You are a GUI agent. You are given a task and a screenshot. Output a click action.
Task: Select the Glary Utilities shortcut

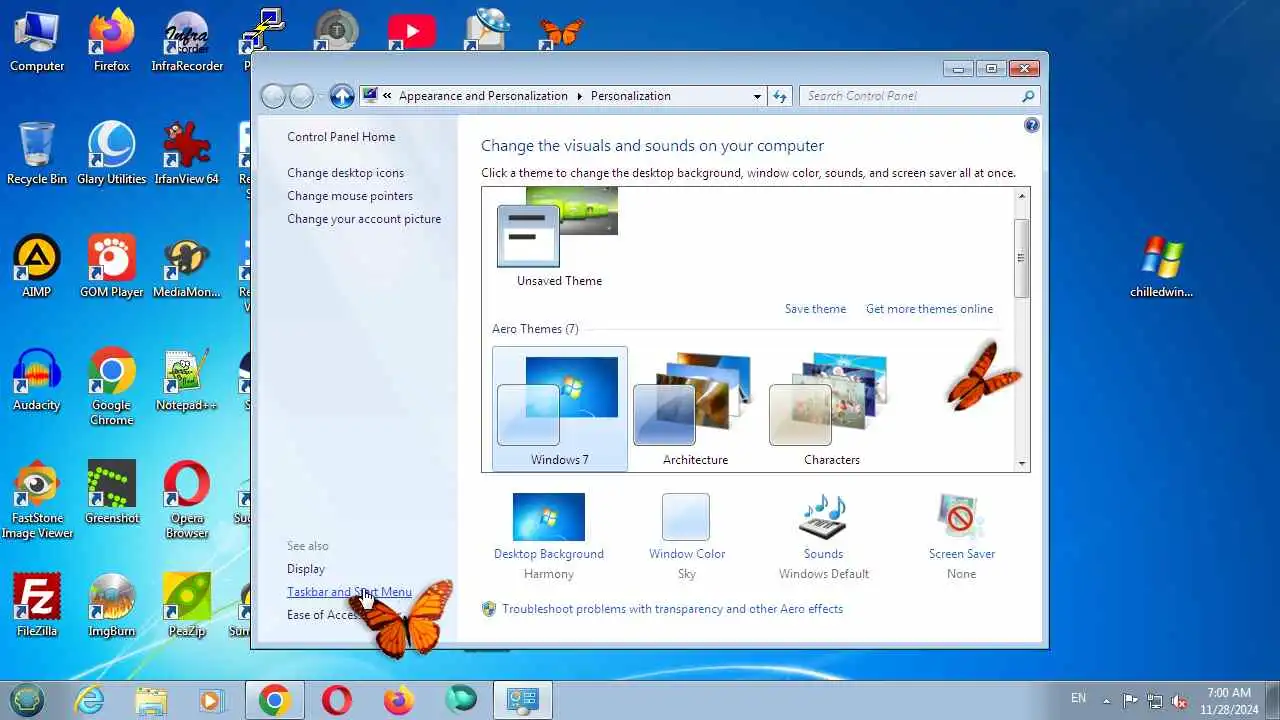[x=111, y=154]
